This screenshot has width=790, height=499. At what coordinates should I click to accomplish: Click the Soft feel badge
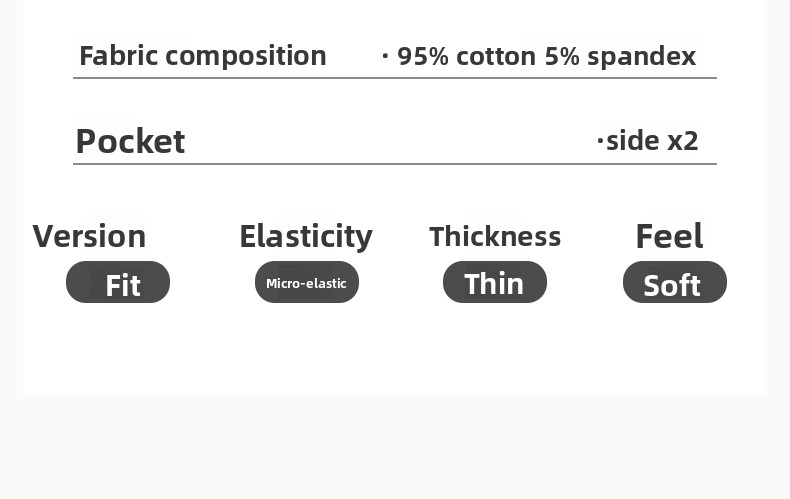674,284
